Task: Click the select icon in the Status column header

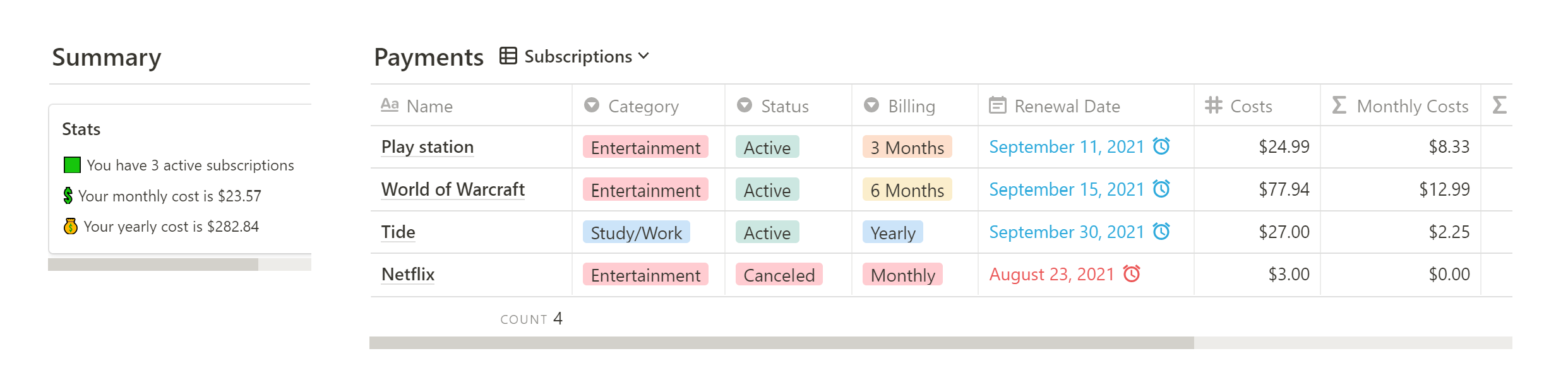Action: (x=745, y=105)
